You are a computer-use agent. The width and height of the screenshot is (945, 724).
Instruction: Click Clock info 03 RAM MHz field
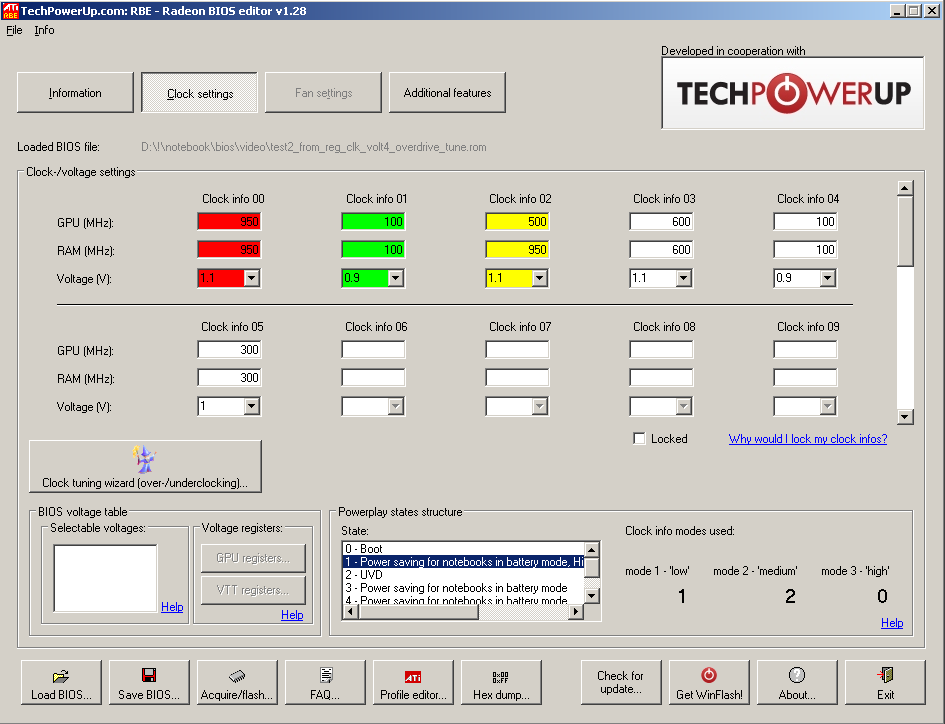pyautogui.click(x=661, y=250)
